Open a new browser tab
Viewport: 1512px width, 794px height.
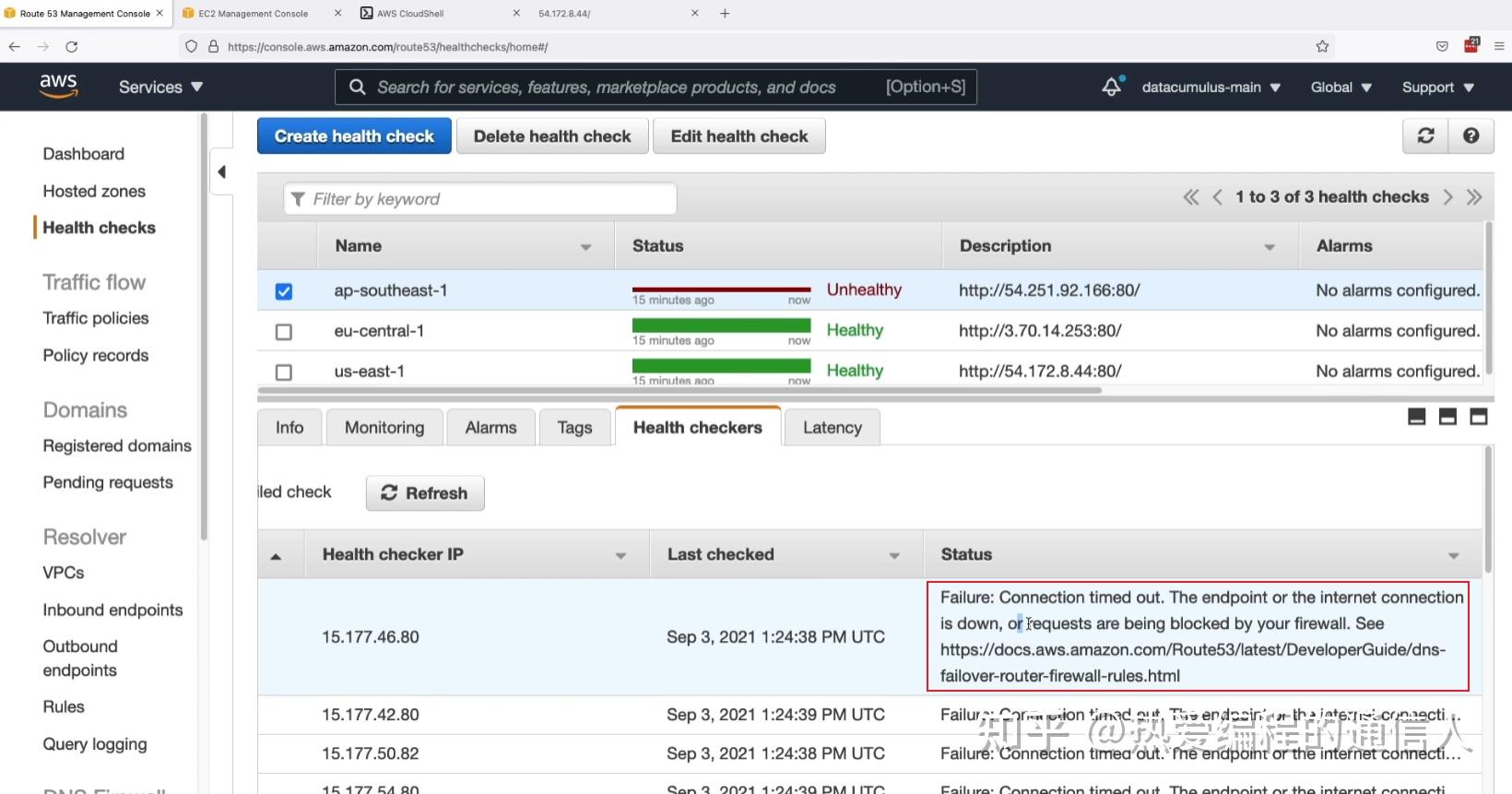725,13
